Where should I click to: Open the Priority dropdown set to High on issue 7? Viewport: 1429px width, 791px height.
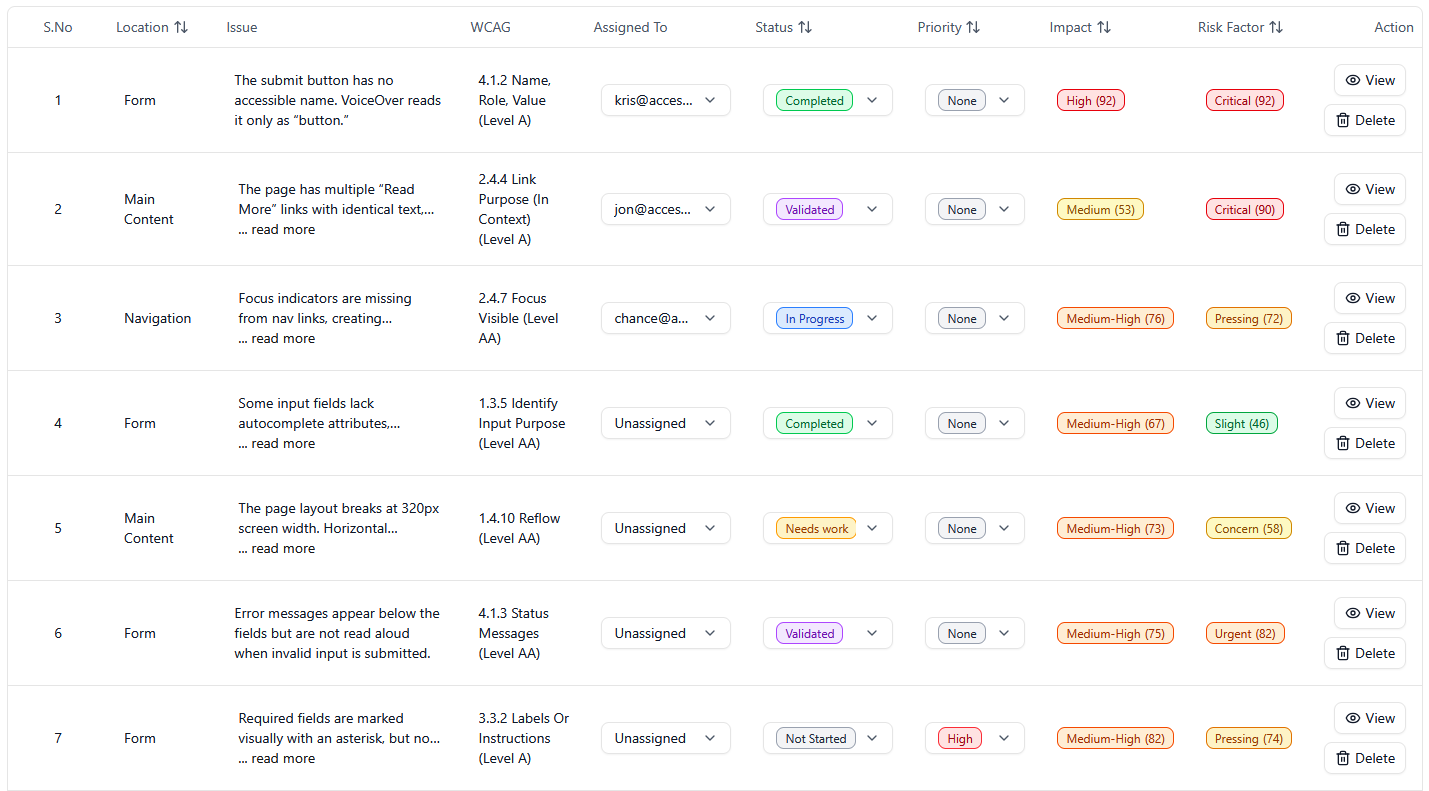[974, 738]
